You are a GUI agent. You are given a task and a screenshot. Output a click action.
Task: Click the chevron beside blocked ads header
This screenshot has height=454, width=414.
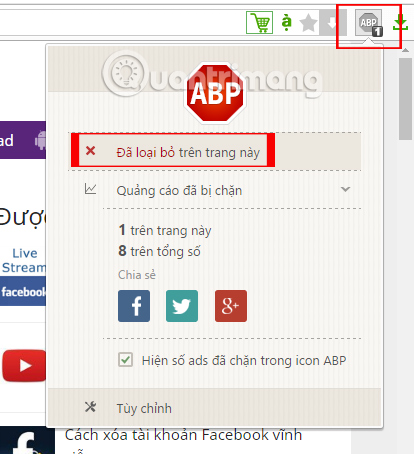(345, 189)
